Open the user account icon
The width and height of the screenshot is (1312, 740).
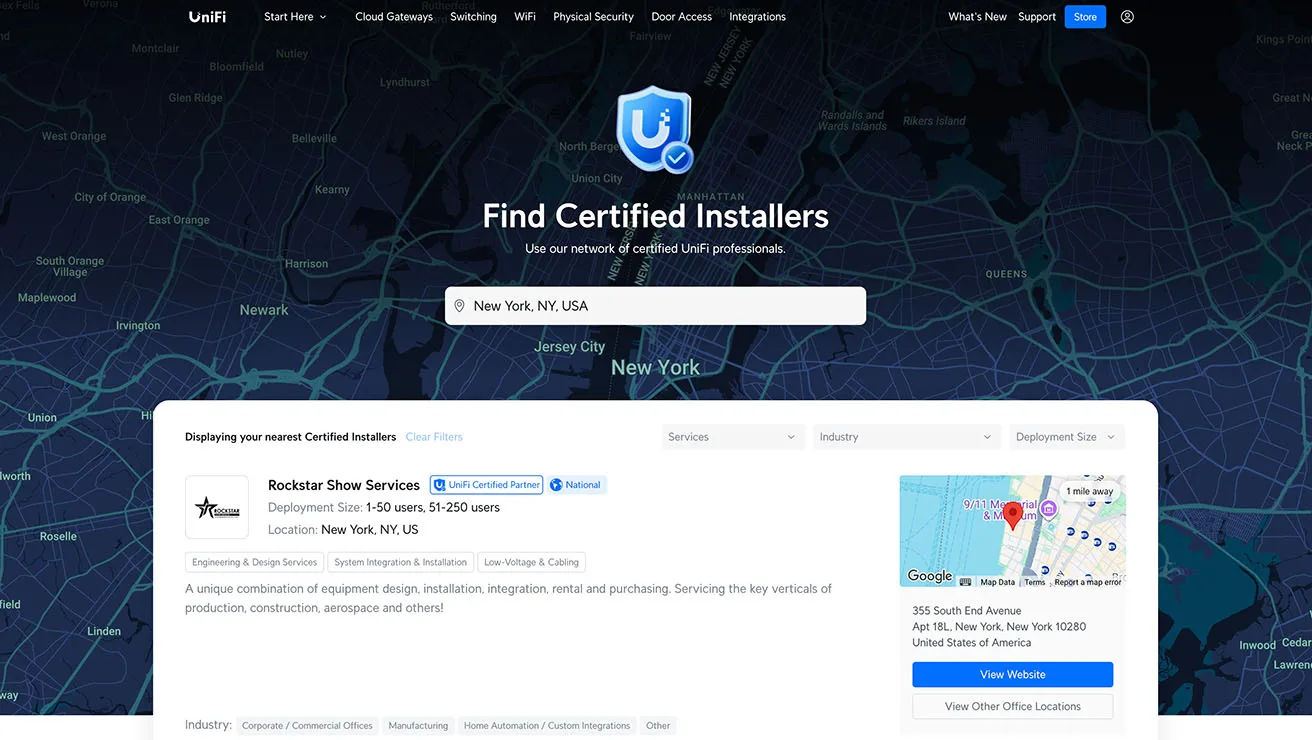pyautogui.click(x=1127, y=17)
